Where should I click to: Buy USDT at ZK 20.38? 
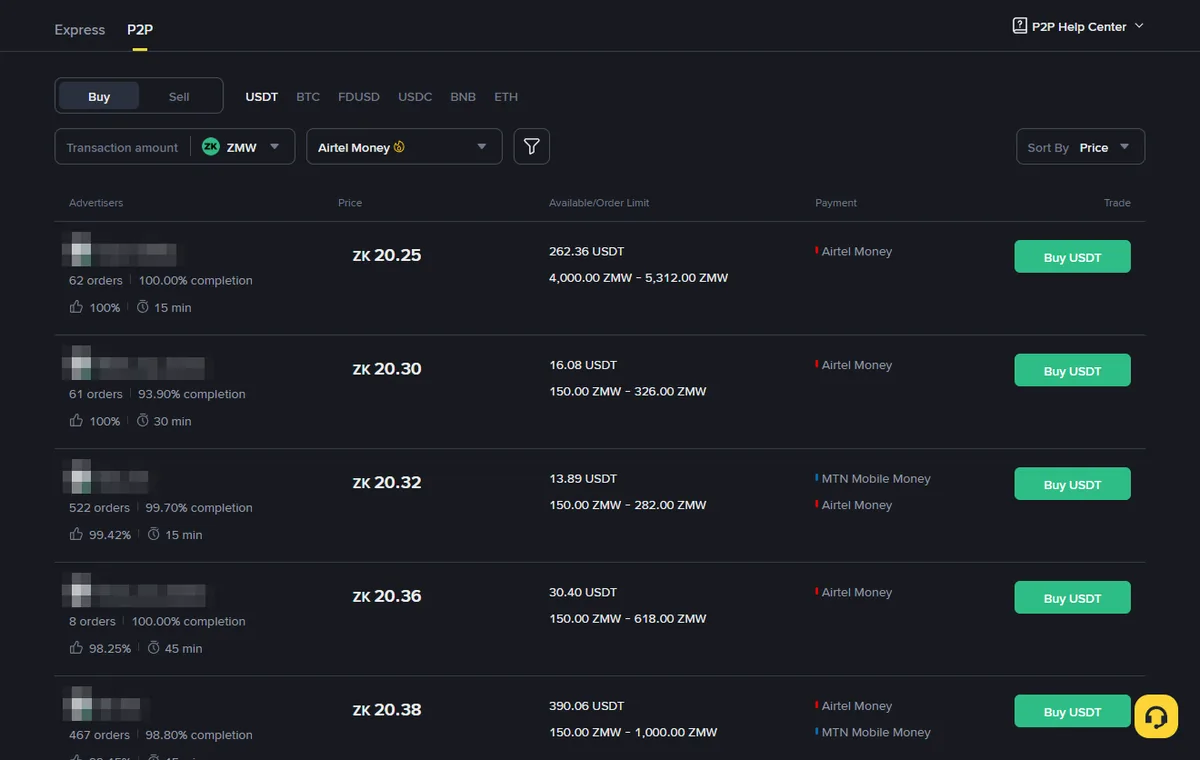click(x=1072, y=711)
